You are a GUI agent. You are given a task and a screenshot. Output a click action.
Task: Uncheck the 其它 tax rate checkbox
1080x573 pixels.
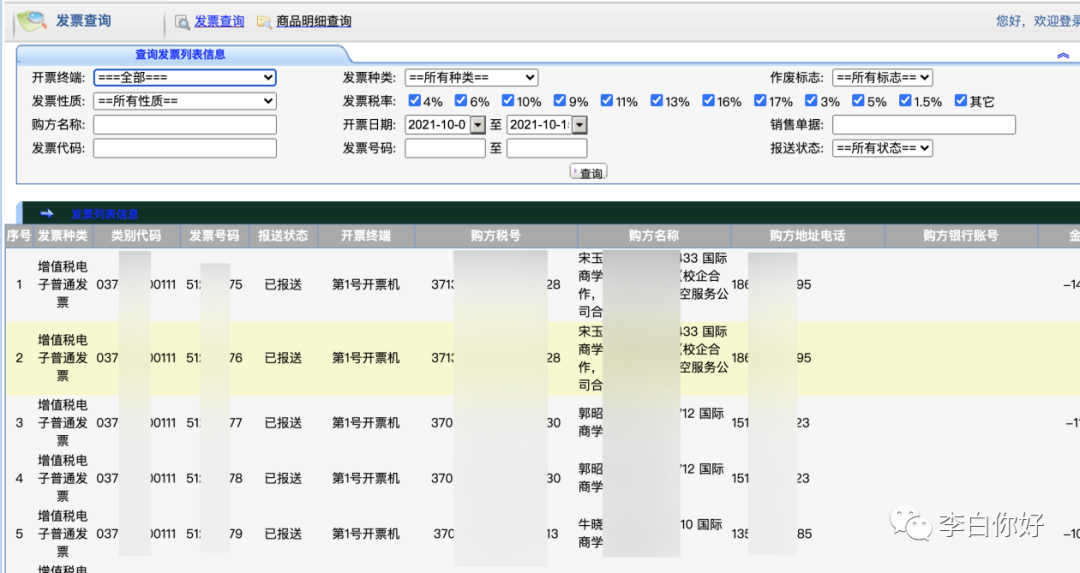pos(961,101)
